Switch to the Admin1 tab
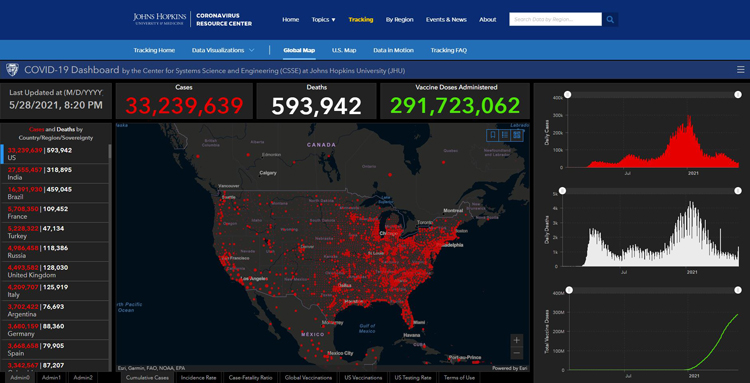Screen dimensions: 750x383 (x=51, y=378)
